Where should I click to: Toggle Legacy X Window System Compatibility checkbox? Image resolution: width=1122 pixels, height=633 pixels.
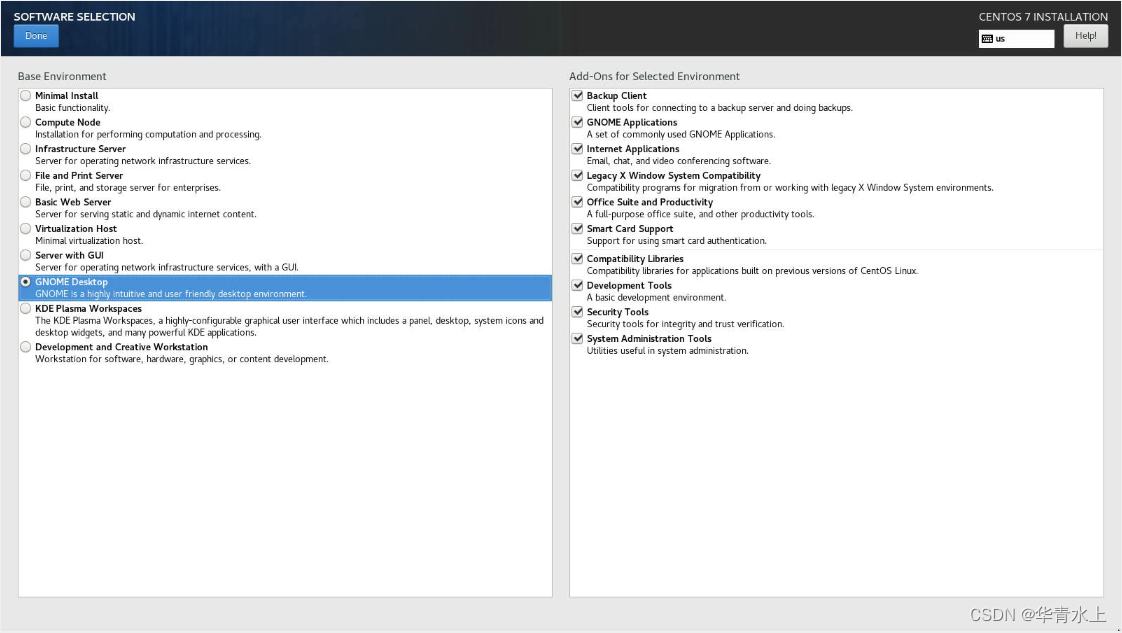tap(577, 175)
